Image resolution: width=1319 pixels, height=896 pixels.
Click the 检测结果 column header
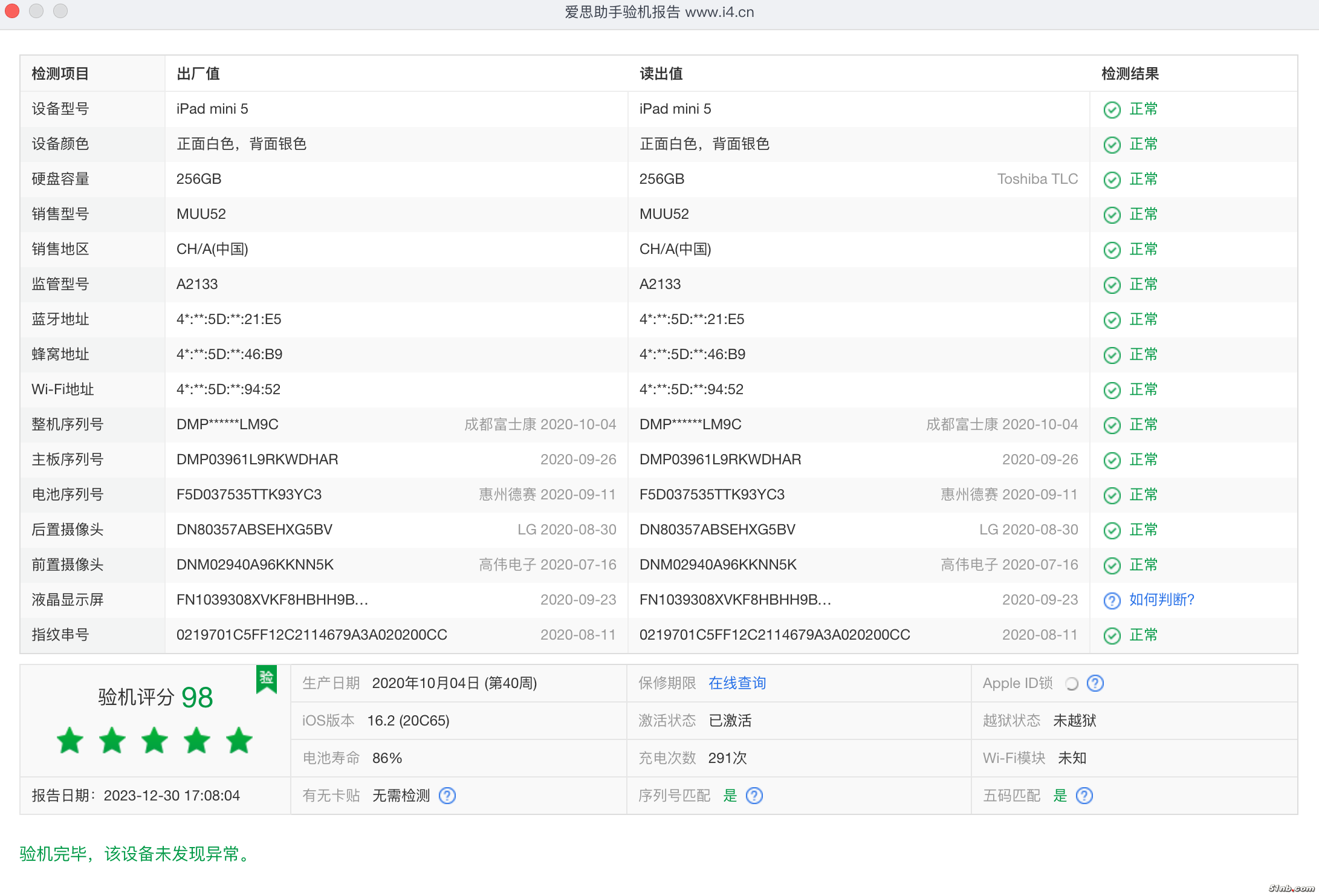(x=1129, y=74)
